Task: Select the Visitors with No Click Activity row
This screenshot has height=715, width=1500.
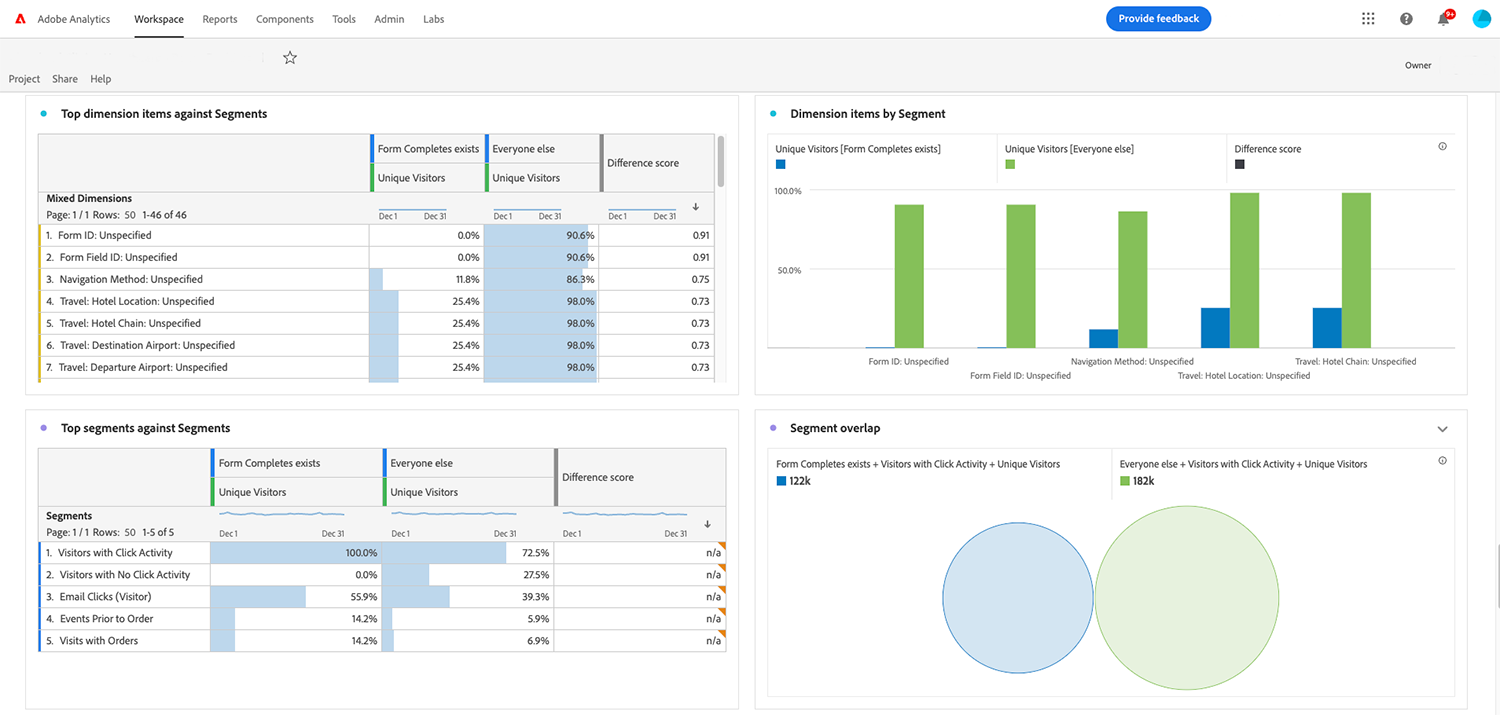Action: coord(382,575)
